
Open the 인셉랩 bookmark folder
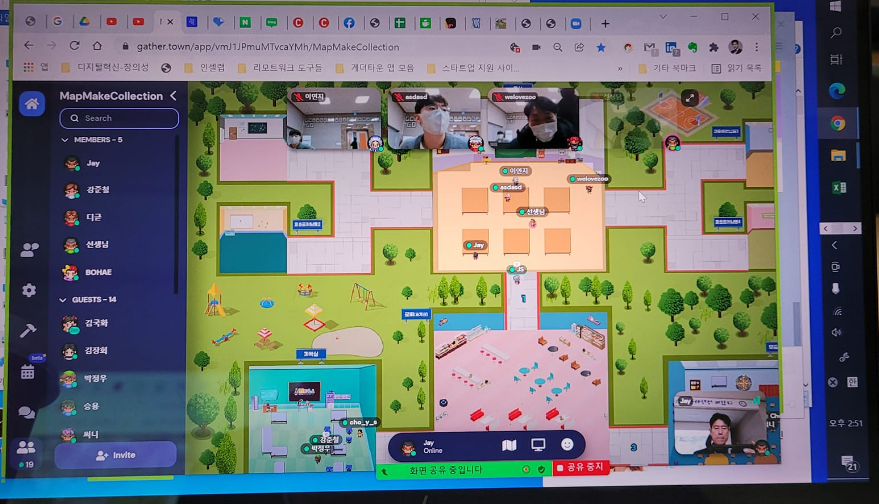coord(205,68)
